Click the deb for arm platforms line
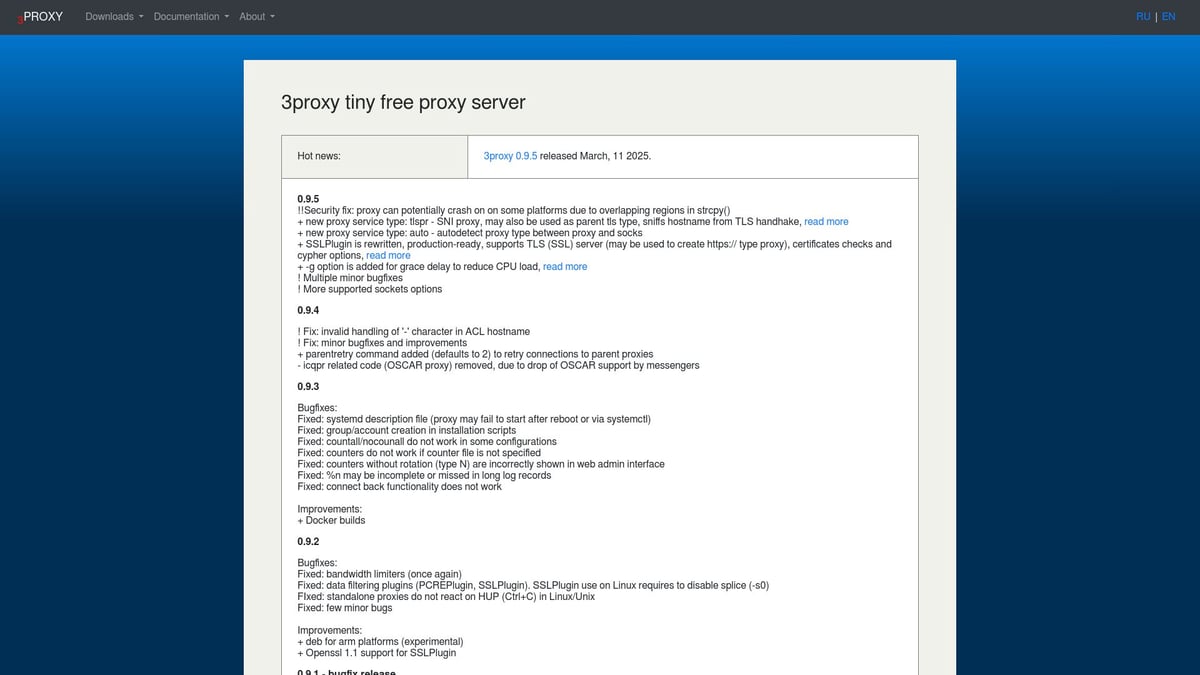The width and height of the screenshot is (1200, 675). [x=380, y=642]
